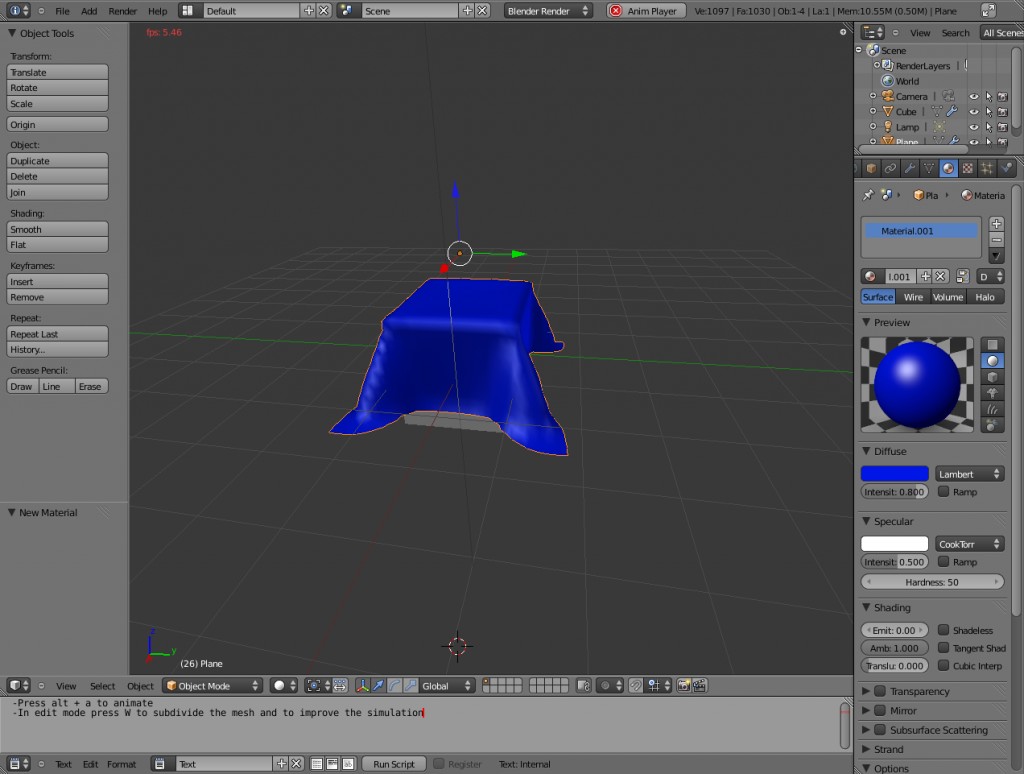Click the blue Diffuse color swatch
The image size is (1024, 774).
tap(893, 472)
